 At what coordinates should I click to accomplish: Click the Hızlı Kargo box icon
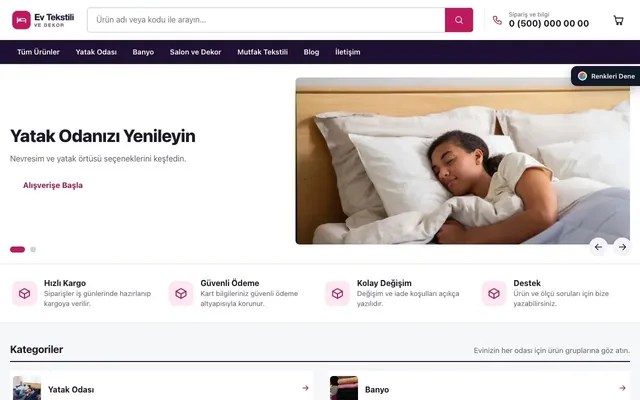click(24, 293)
